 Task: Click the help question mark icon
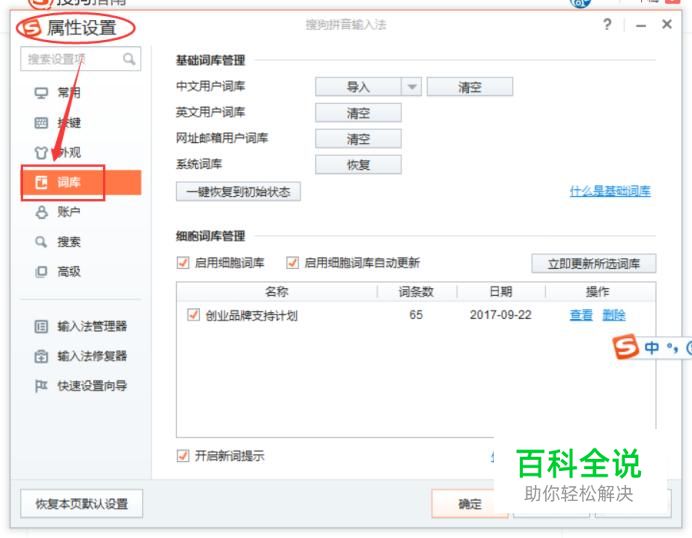click(x=607, y=24)
